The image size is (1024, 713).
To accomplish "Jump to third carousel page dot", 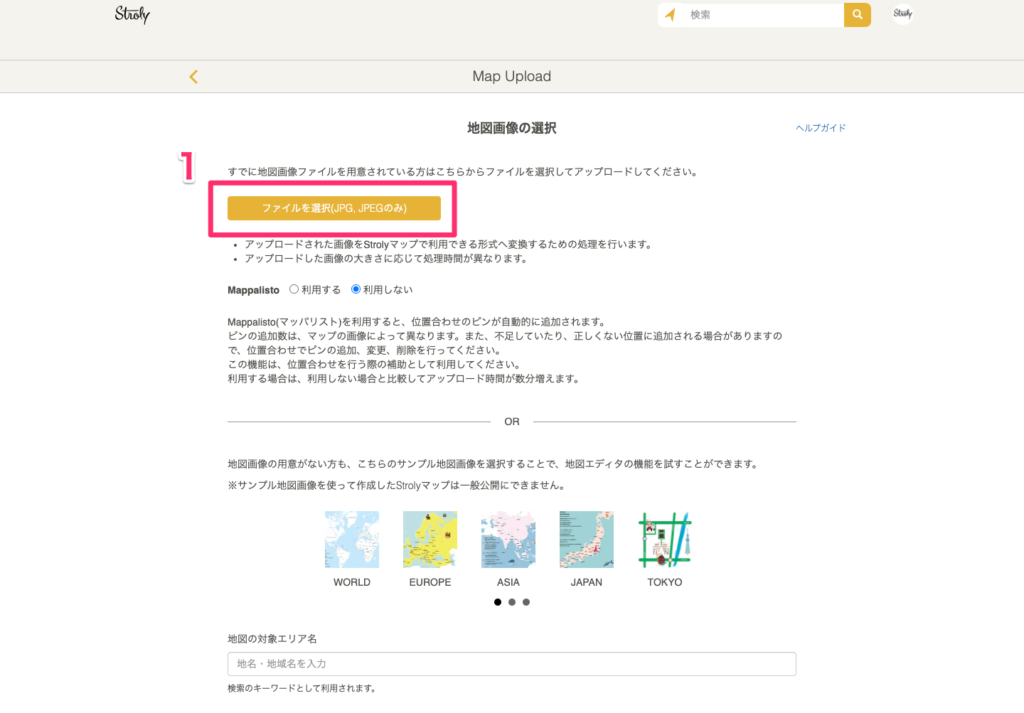I will [526, 602].
